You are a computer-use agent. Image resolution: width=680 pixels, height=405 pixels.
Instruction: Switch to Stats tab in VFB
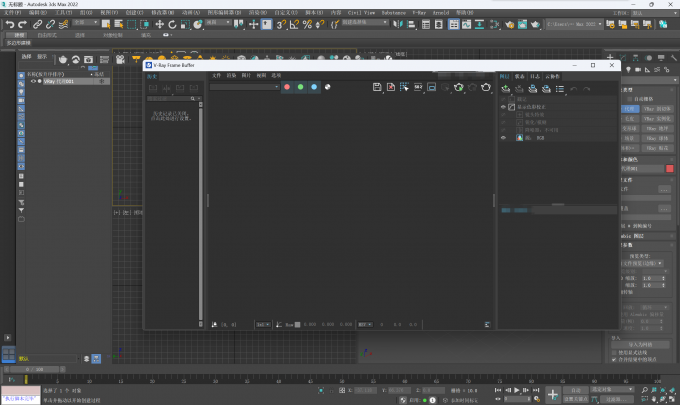coord(520,76)
